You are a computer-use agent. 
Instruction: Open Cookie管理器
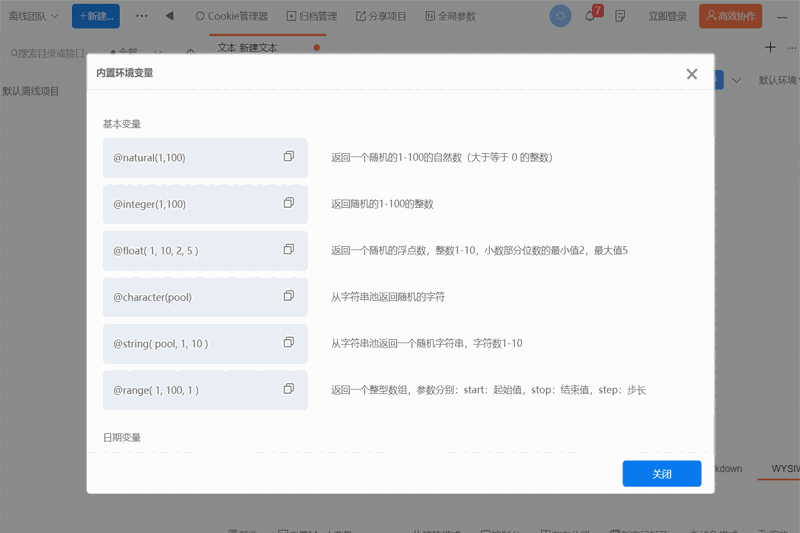click(x=232, y=16)
